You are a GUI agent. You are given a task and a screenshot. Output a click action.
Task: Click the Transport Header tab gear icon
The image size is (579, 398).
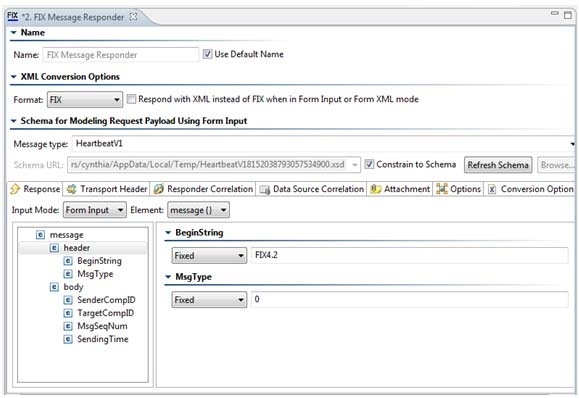point(71,189)
